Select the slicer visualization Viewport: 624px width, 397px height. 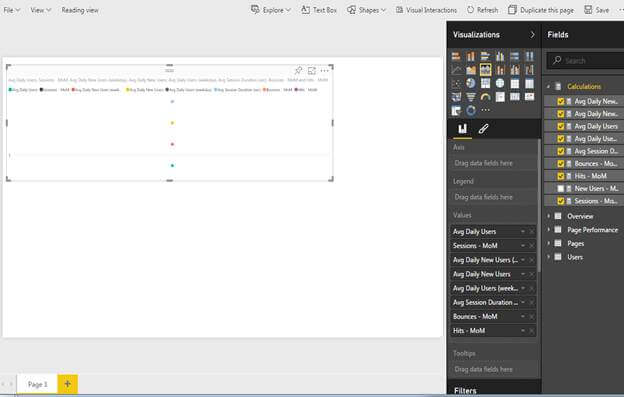[x=456, y=110]
